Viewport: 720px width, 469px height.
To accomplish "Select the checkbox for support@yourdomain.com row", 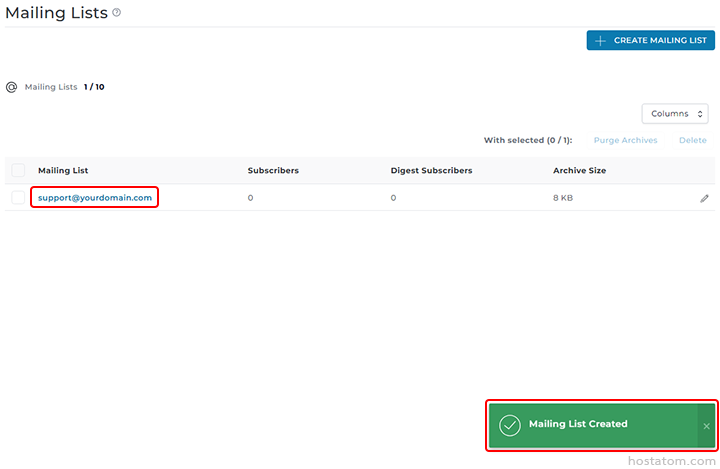I will (x=18, y=198).
